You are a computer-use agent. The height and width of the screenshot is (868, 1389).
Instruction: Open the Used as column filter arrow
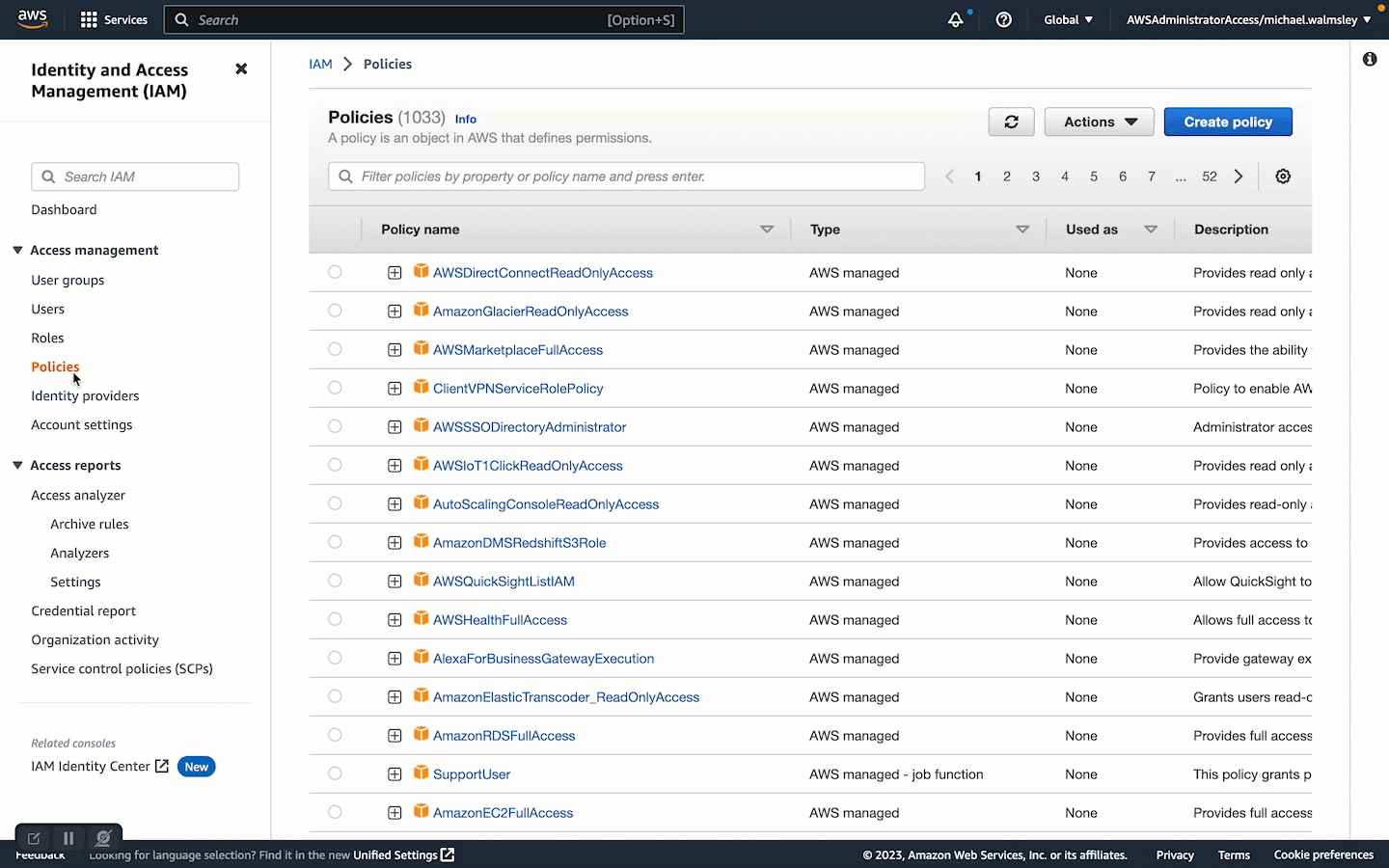coord(1151,230)
